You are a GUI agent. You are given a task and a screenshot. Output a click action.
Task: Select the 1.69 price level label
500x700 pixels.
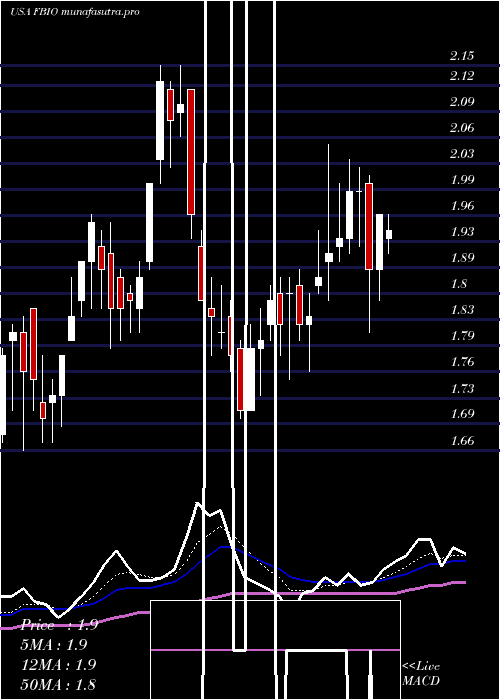pyautogui.click(x=462, y=413)
